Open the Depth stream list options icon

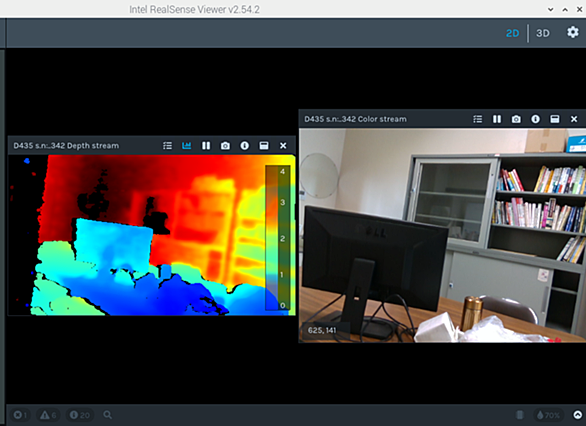coord(167,145)
